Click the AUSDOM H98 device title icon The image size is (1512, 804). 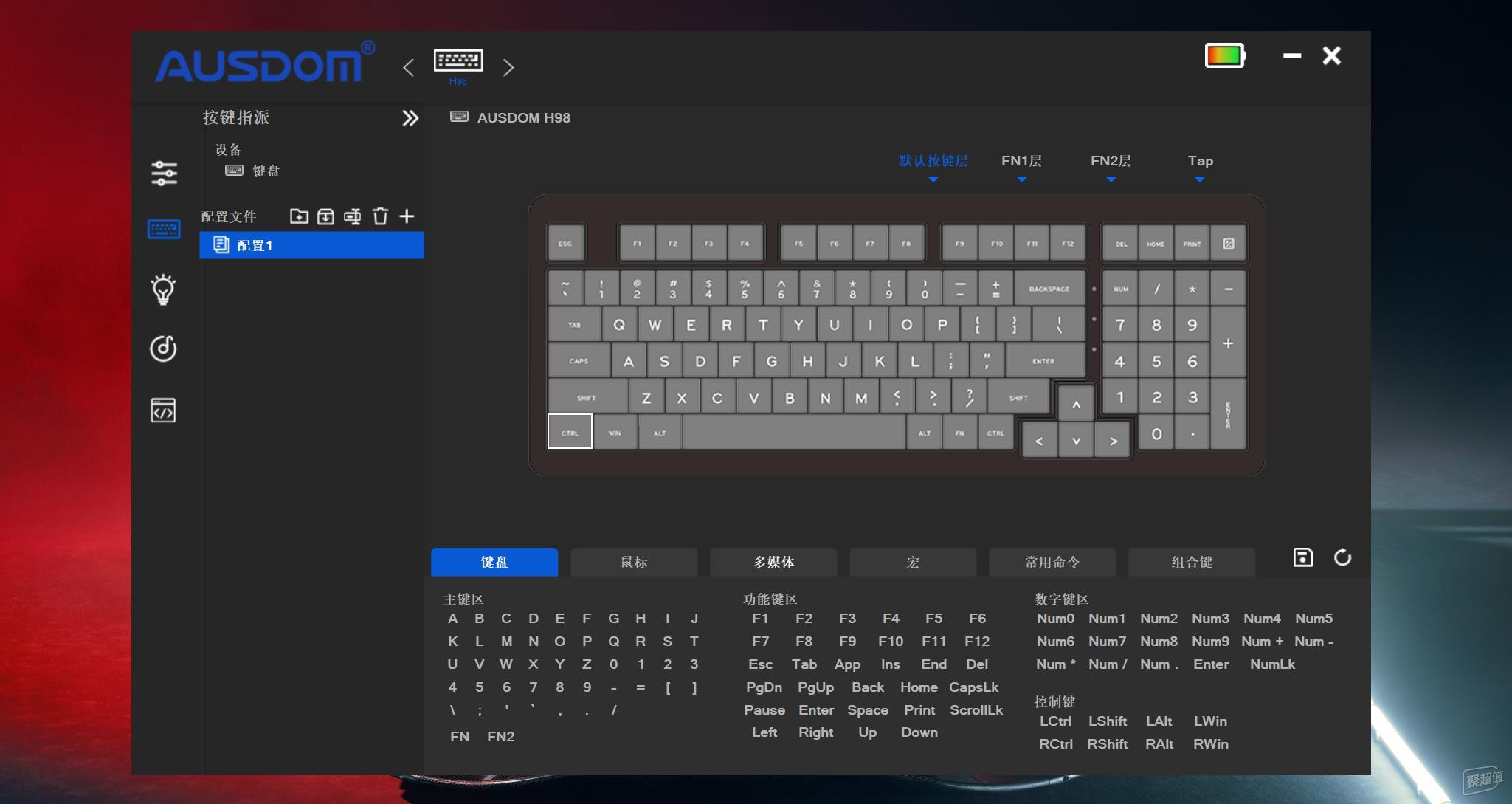coord(459,117)
